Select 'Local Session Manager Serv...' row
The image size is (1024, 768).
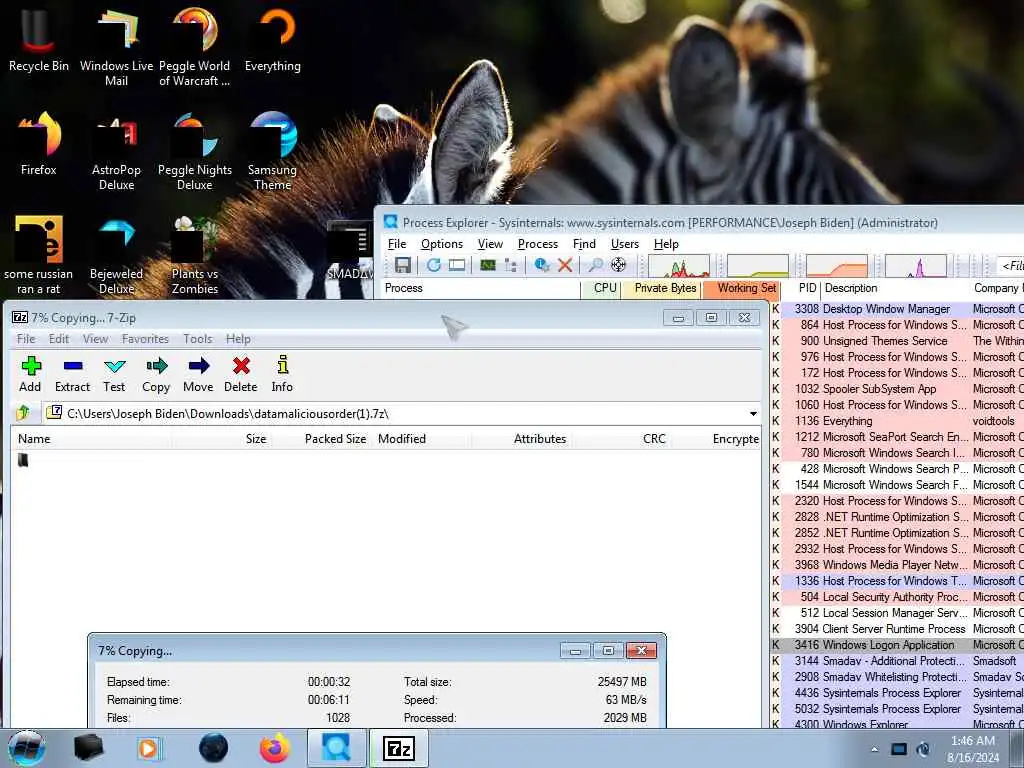click(897, 613)
